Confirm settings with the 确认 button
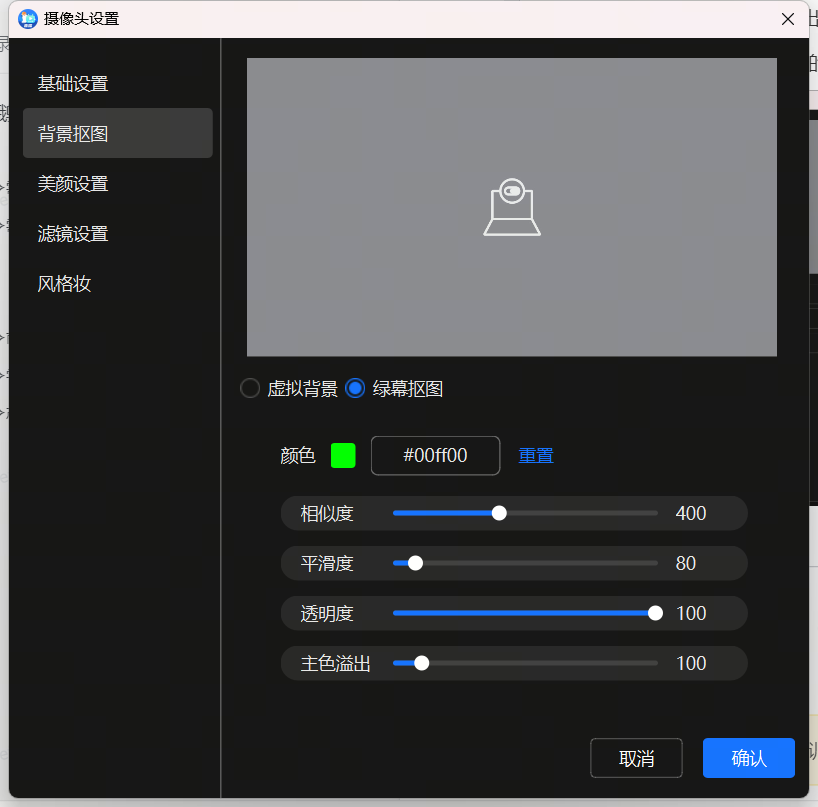Image resolution: width=818 pixels, height=807 pixels. click(748, 758)
